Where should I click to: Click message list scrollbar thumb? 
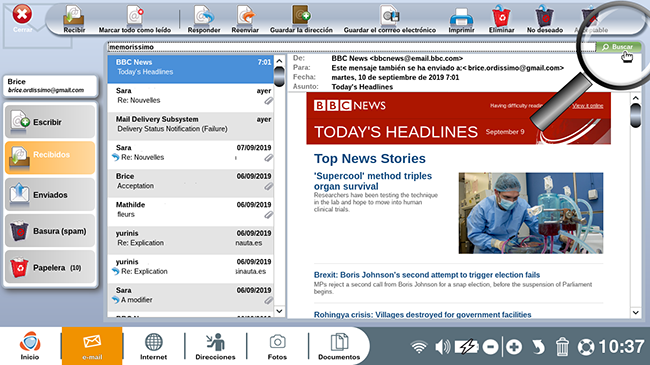pos(279,76)
